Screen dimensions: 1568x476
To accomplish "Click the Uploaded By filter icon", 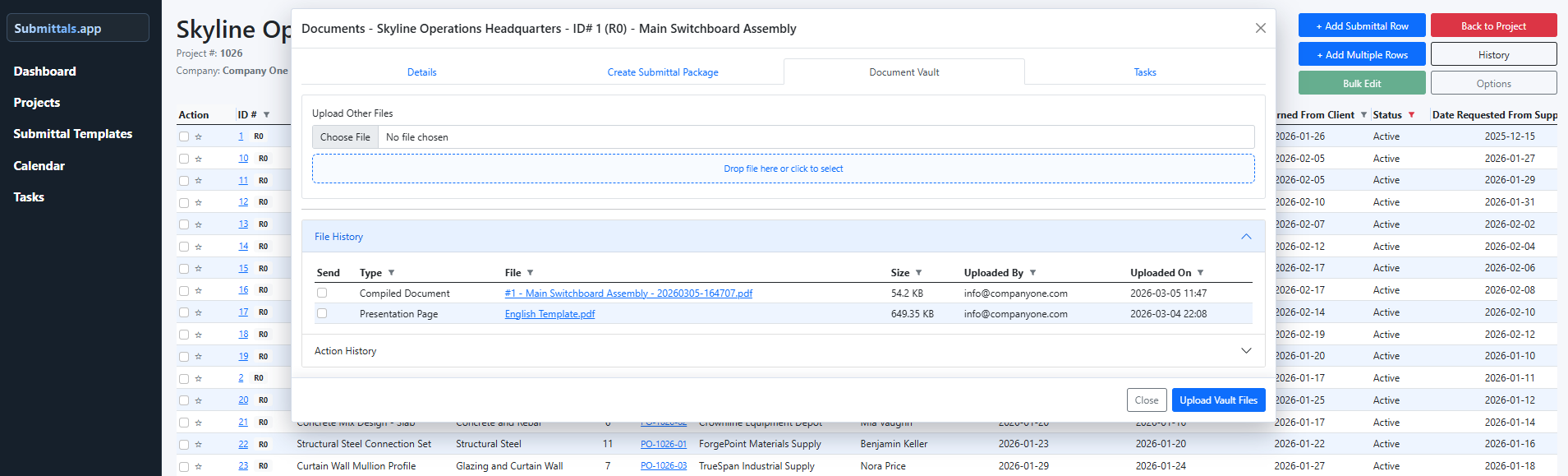I will point(1032,273).
